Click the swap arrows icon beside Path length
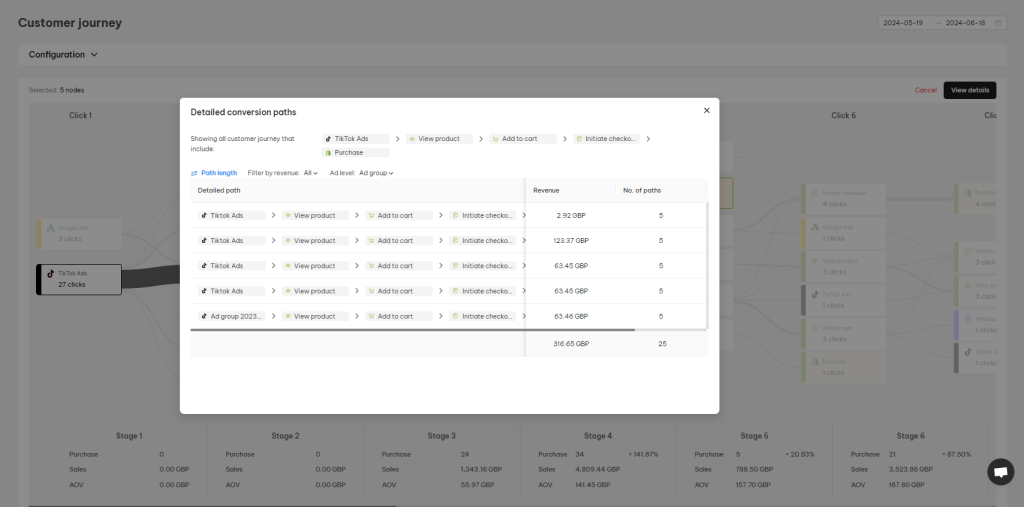Screen dimensions: 1024x507 point(194,173)
